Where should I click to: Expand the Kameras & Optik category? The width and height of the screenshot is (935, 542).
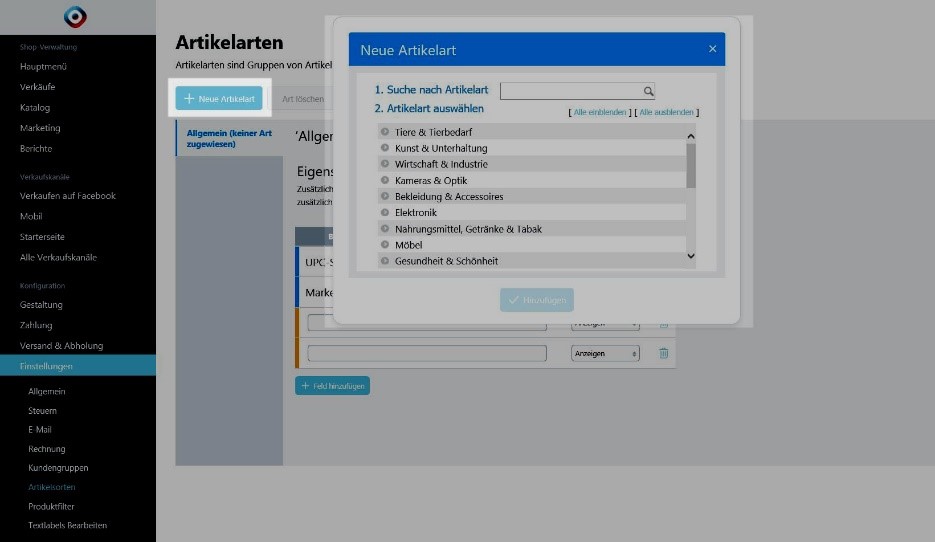[x=385, y=181]
